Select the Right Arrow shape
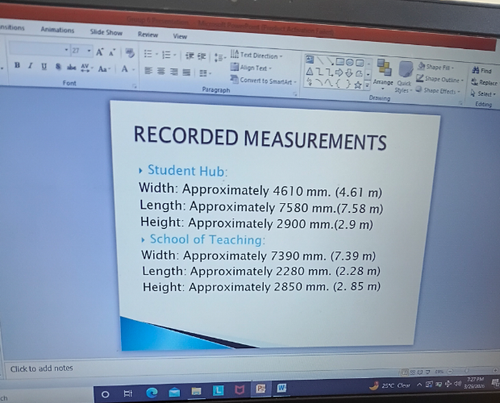This screenshot has width=500, height=403. click(339, 73)
